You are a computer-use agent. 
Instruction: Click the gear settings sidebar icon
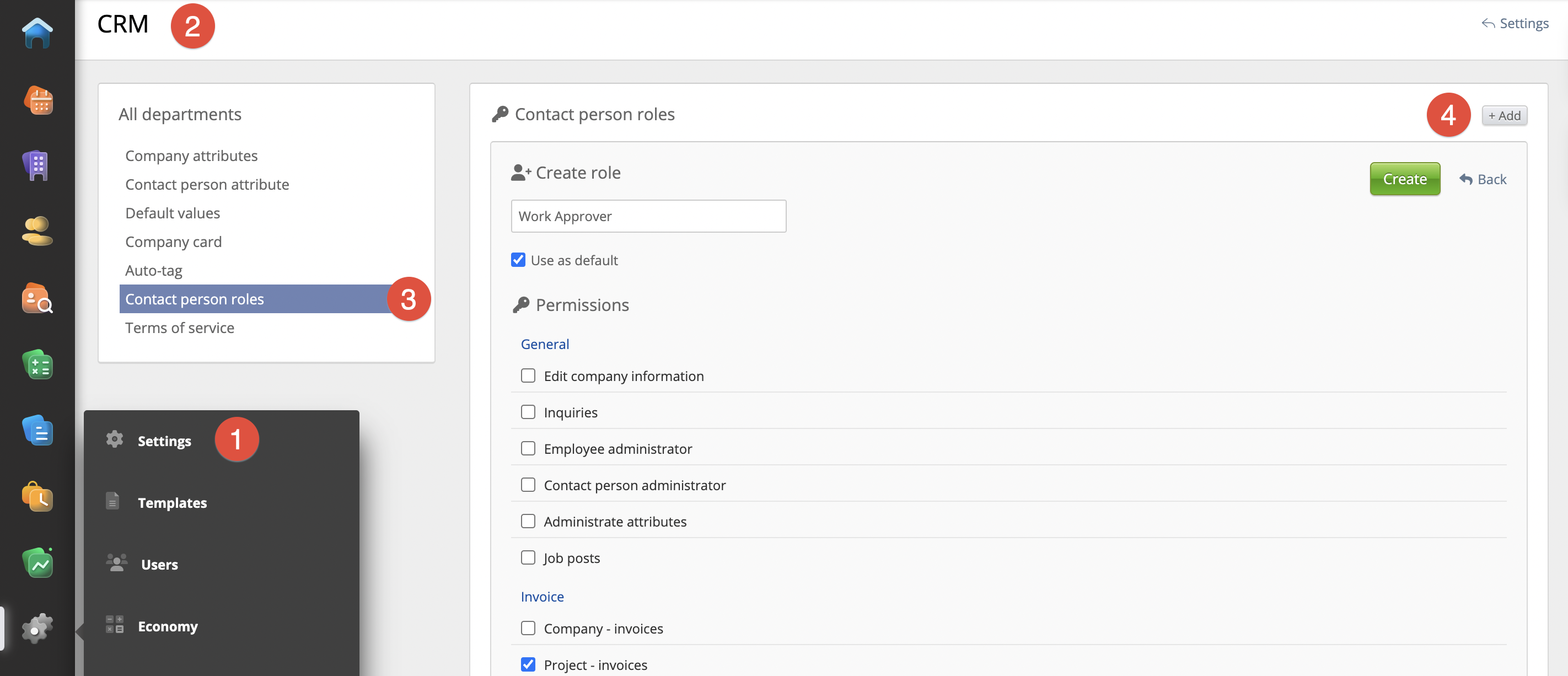coord(37,629)
